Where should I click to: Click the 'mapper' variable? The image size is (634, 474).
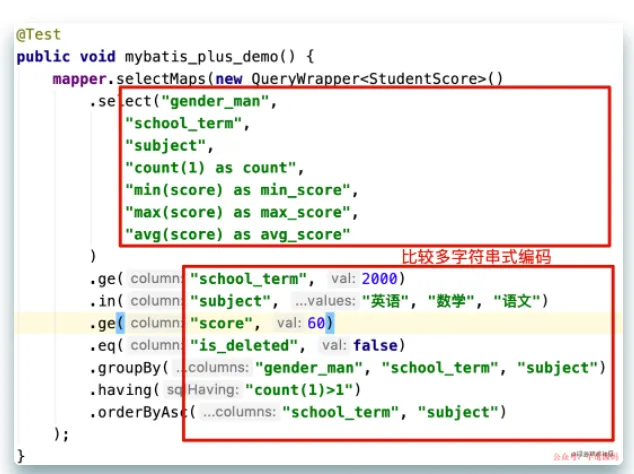79,79
